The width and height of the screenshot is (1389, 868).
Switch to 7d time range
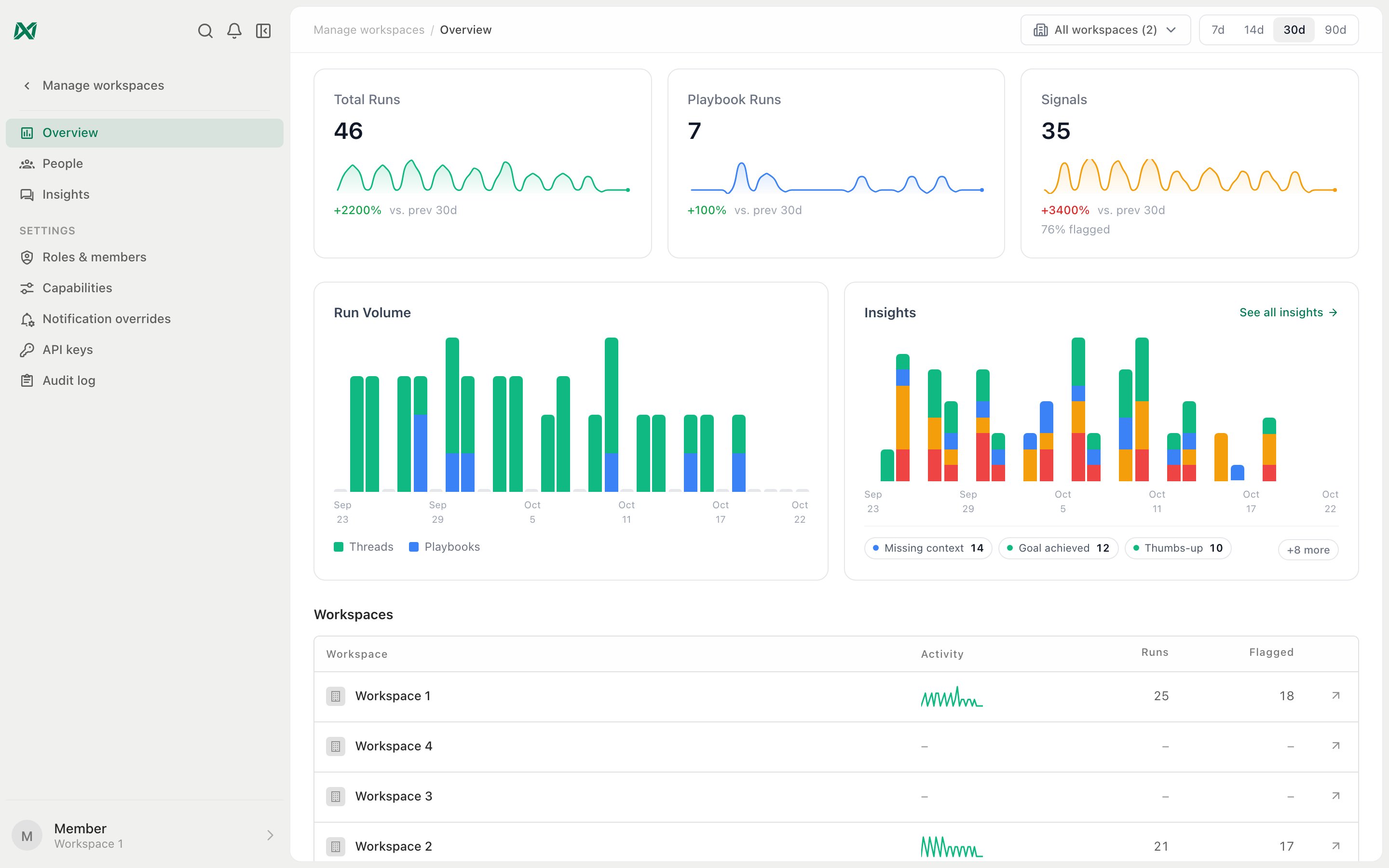[1218, 30]
